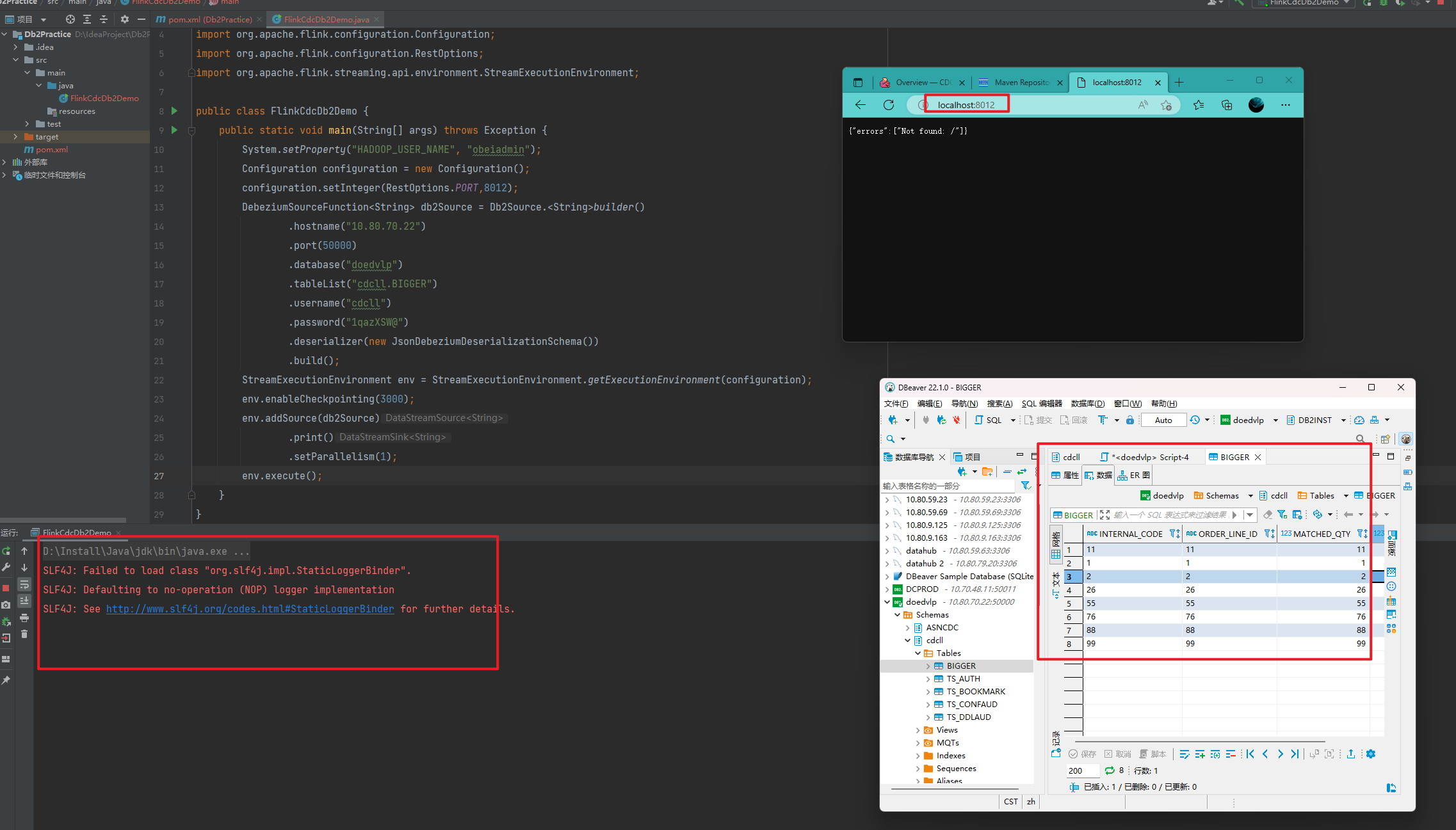Open a new tab in Edge browser
Viewport: 1456px width, 830px height.
[x=1179, y=82]
